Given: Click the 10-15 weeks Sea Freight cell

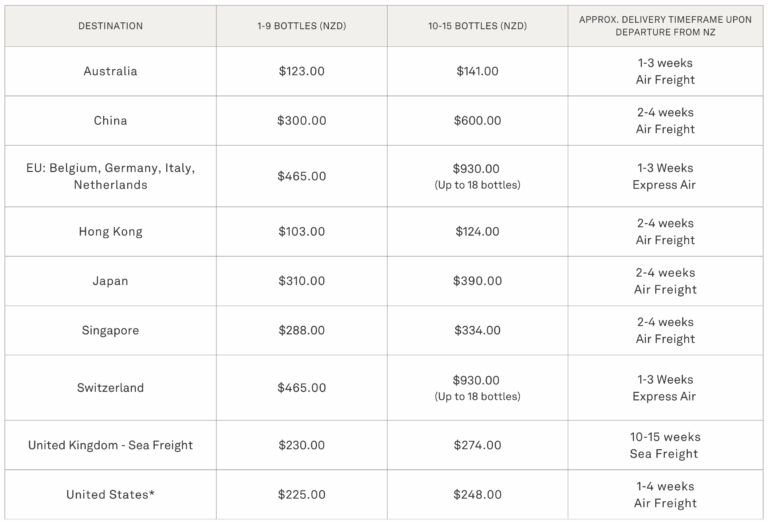Looking at the screenshot, I should click(x=665, y=445).
